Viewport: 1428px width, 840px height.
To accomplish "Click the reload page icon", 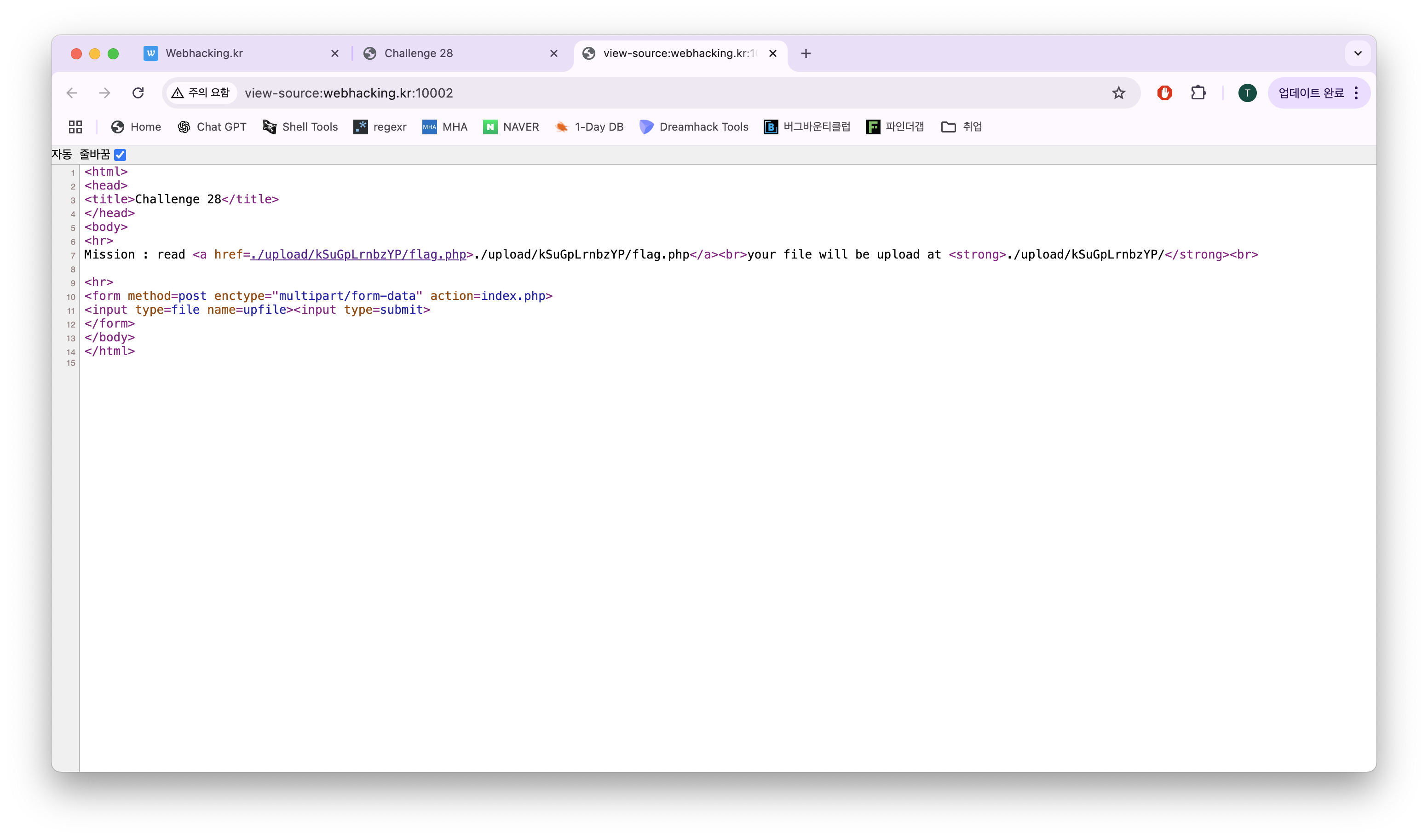I will pos(138,93).
